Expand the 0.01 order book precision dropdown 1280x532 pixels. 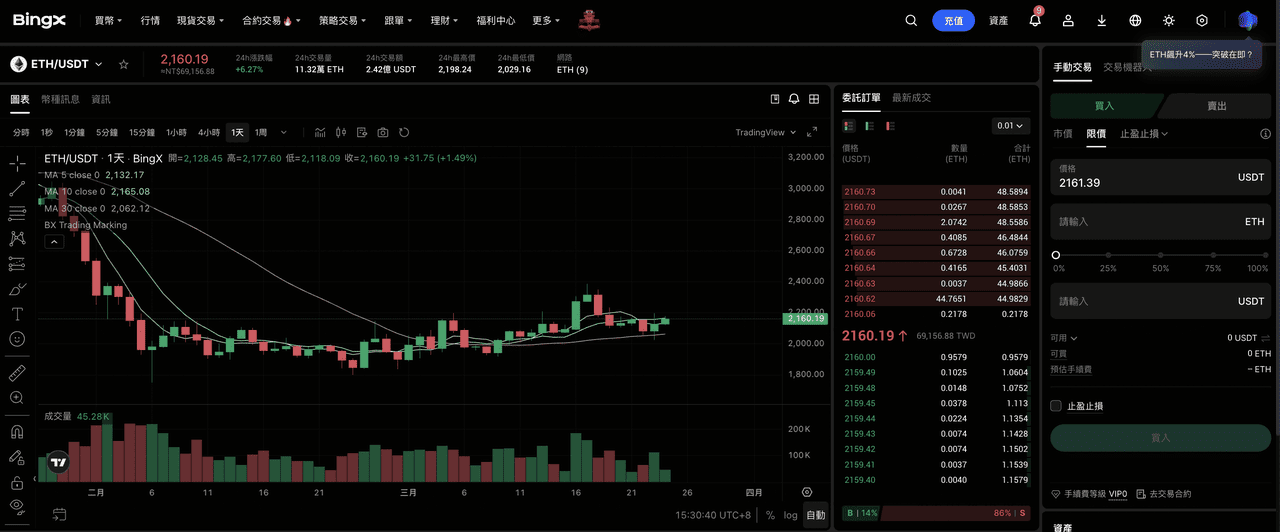click(x=1010, y=126)
